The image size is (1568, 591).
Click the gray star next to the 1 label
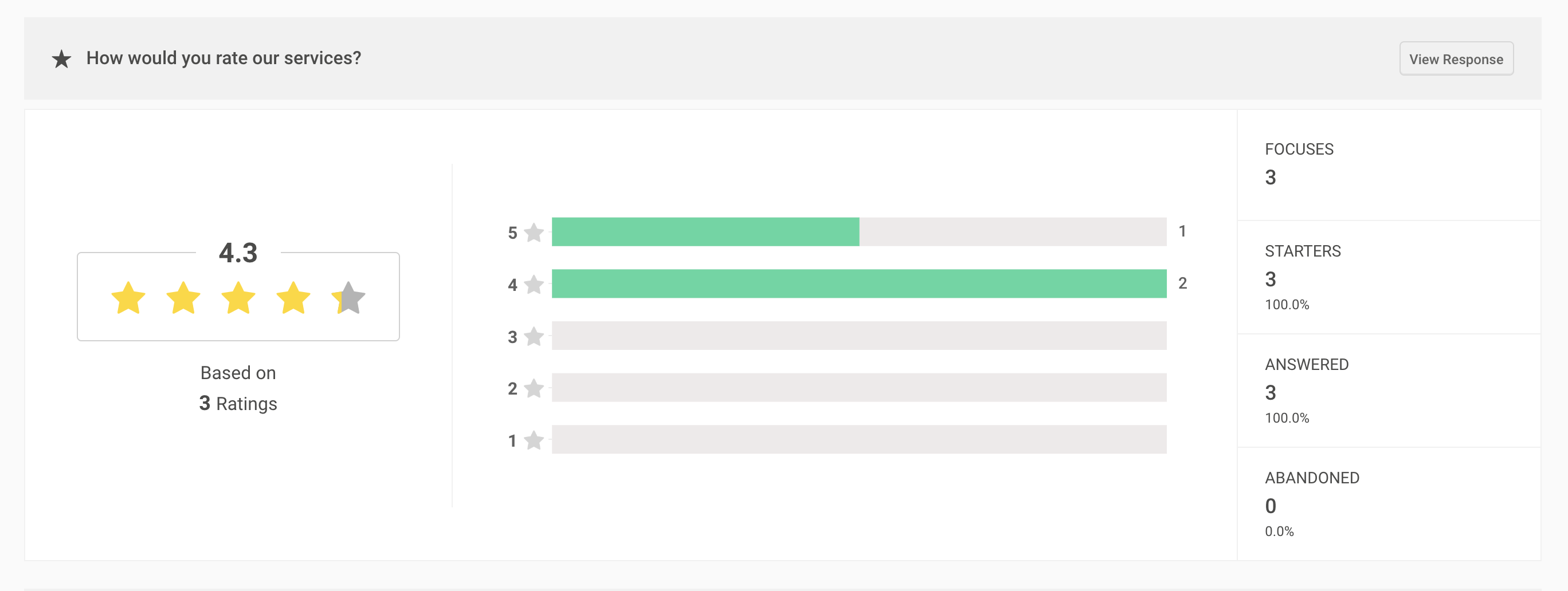click(534, 440)
